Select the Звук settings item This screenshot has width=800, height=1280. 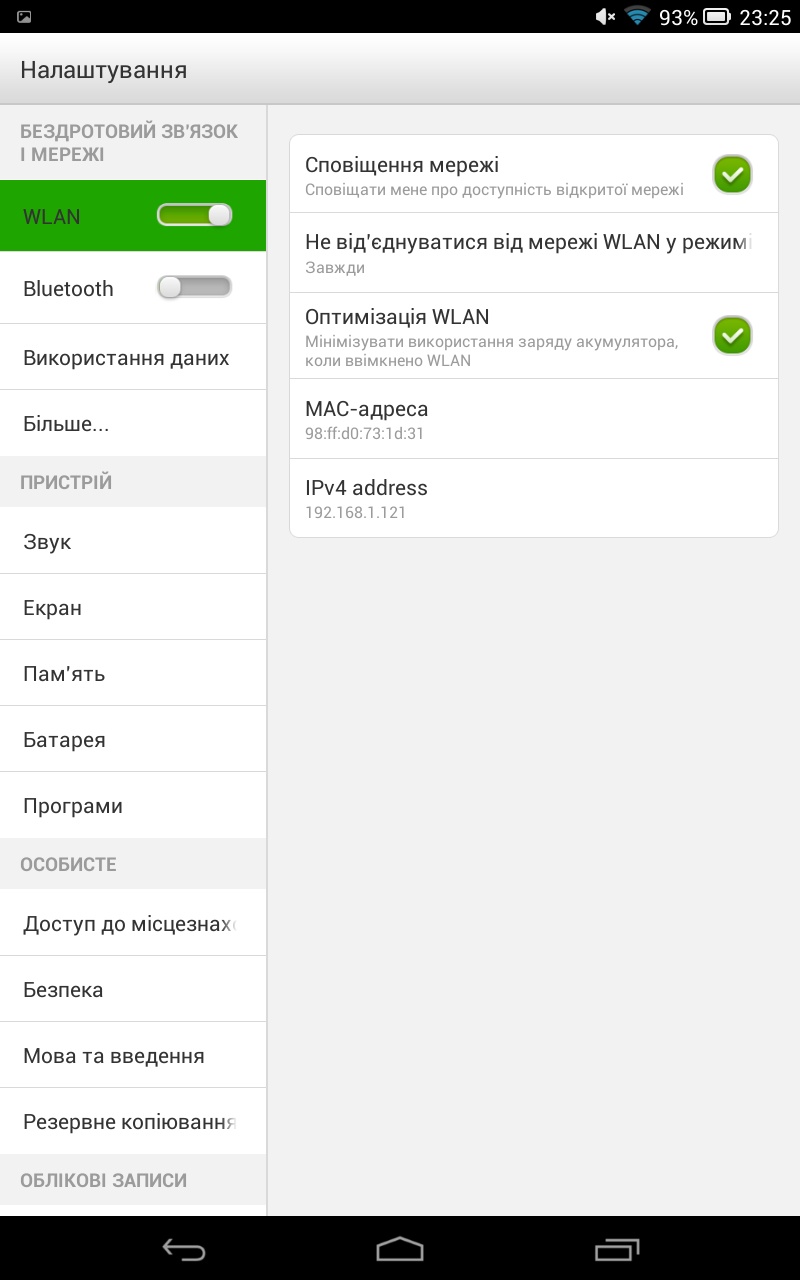[x=133, y=542]
